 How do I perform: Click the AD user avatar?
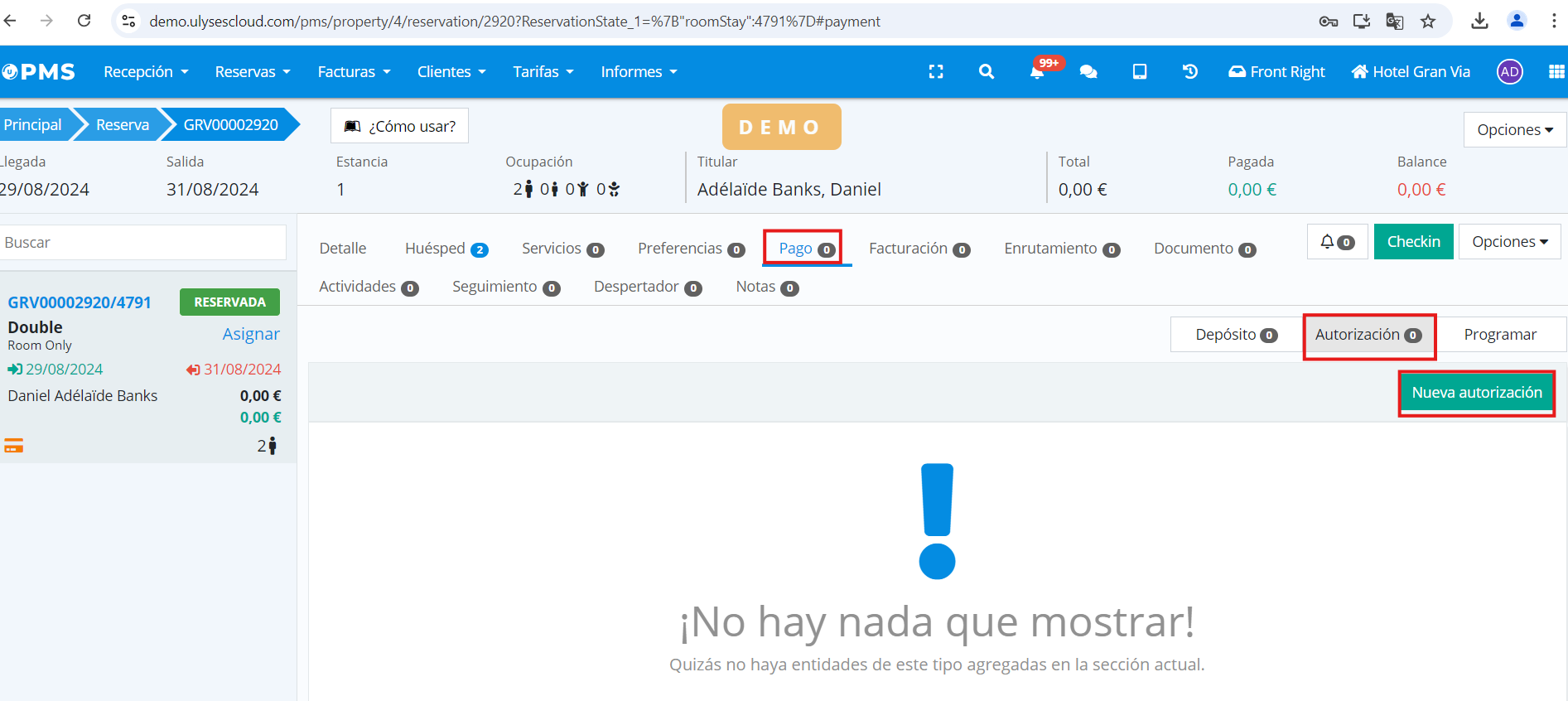point(1509,72)
